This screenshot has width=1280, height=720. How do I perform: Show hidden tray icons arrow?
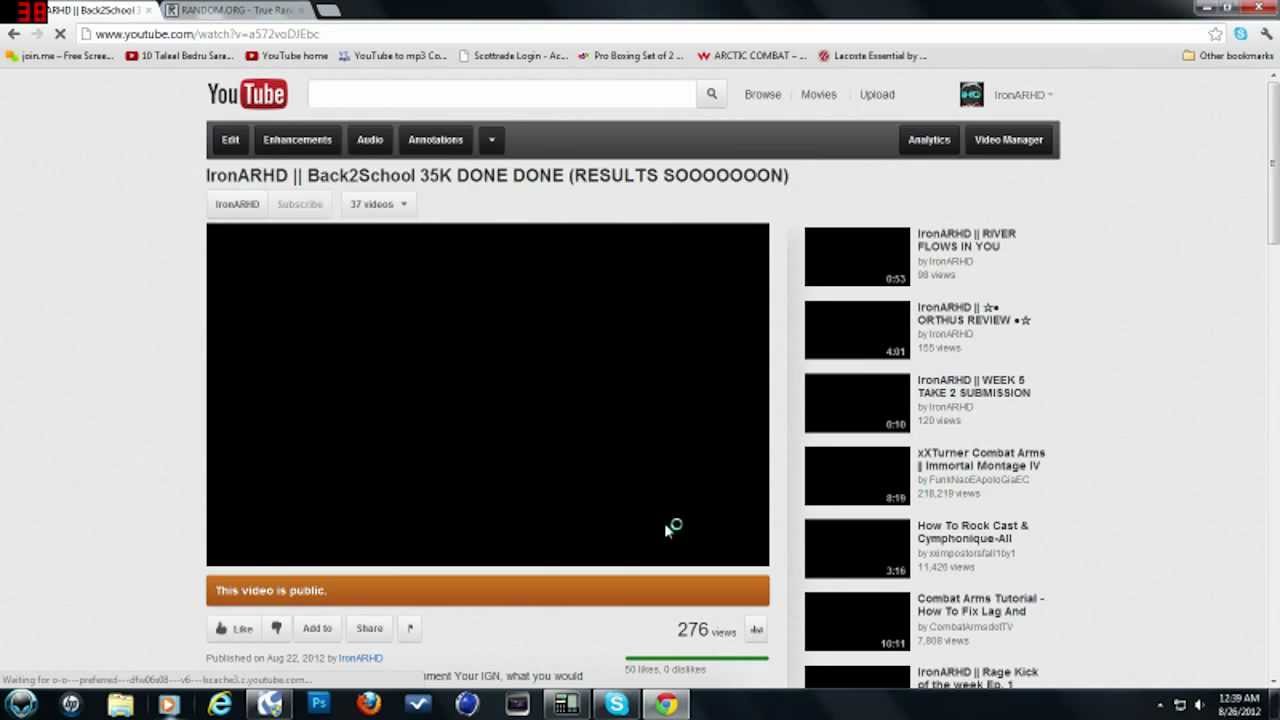point(1160,705)
